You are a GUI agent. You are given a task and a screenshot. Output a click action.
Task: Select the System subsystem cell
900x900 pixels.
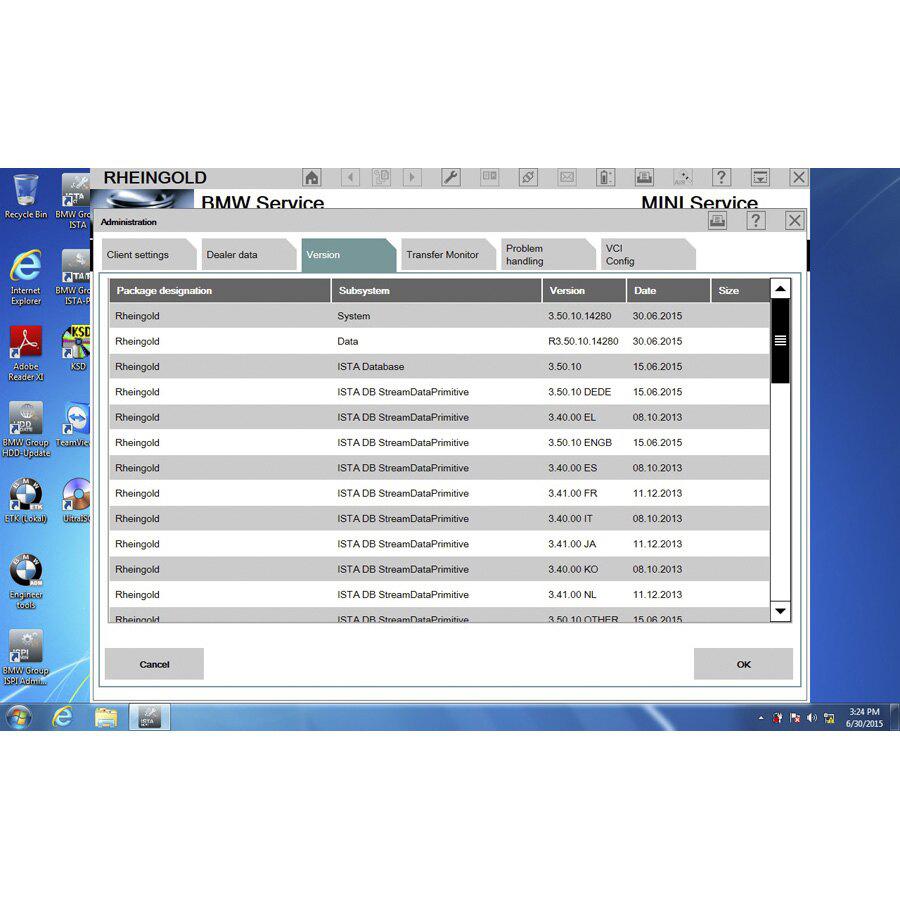(354, 316)
